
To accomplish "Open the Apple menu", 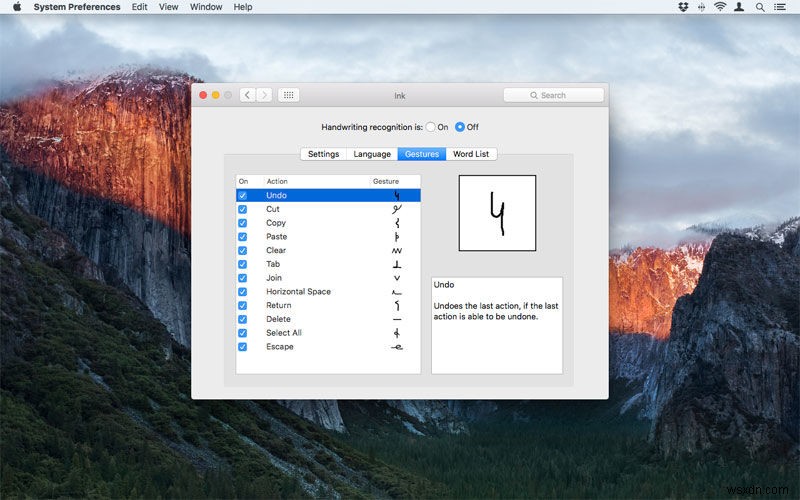I will 16,7.
